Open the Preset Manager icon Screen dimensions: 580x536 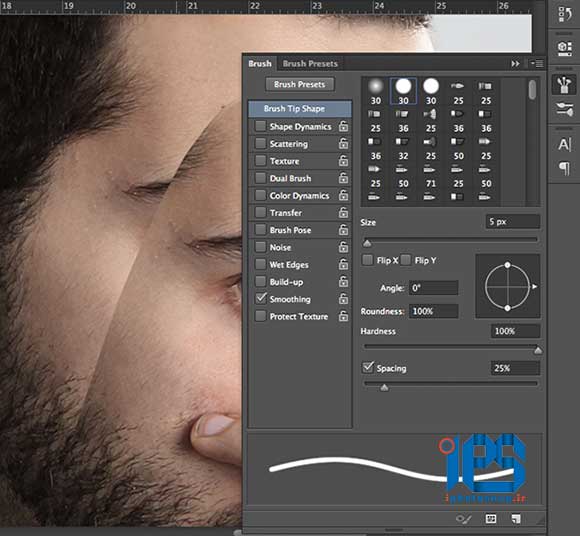tap(490, 519)
